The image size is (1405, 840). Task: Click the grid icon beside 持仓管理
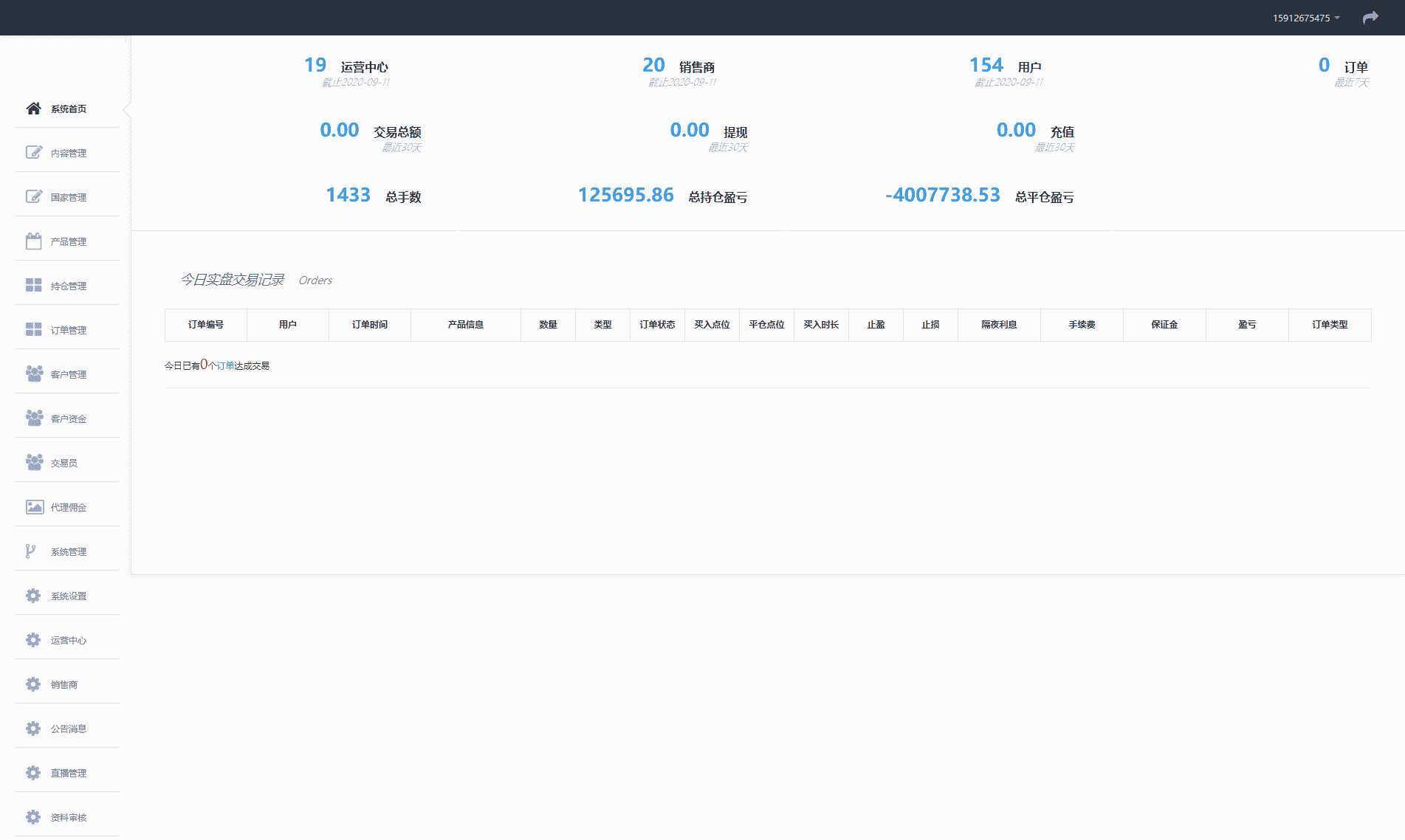pos(34,286)
